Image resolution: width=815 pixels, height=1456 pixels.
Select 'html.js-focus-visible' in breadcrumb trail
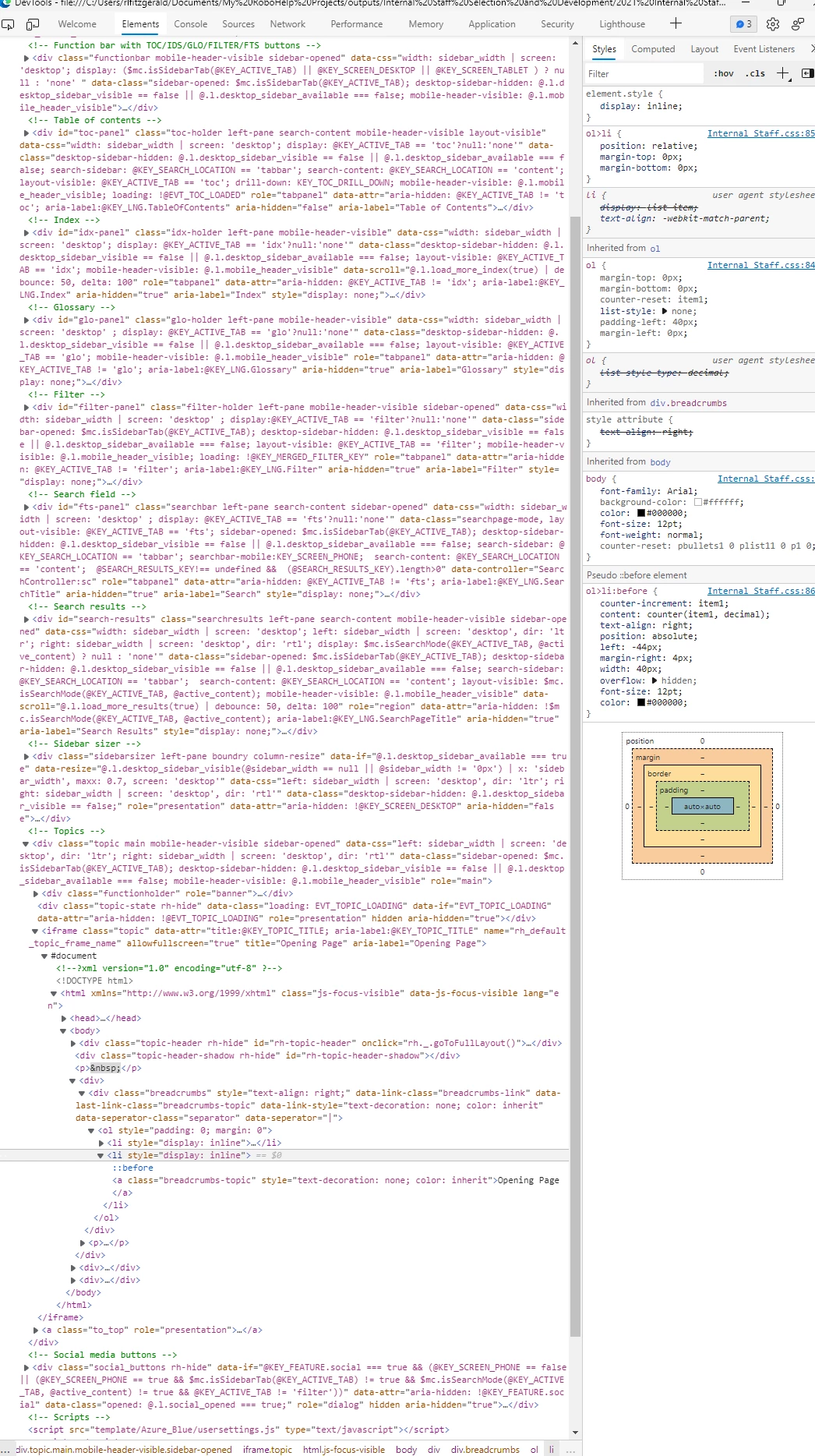344,1450
